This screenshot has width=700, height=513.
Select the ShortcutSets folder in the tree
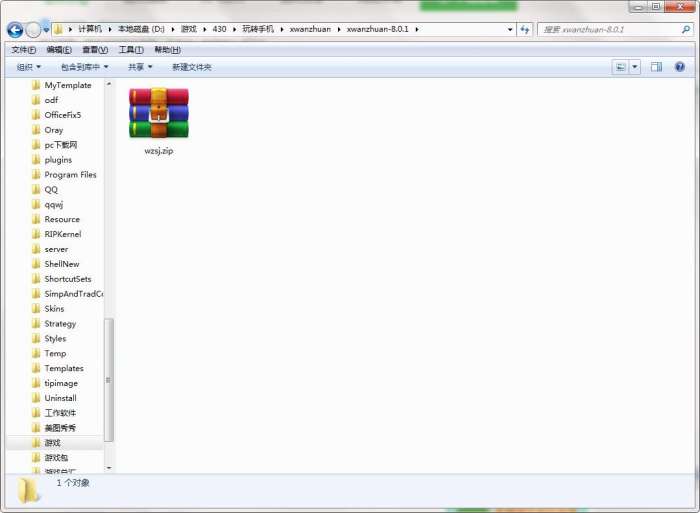(62, 279)
